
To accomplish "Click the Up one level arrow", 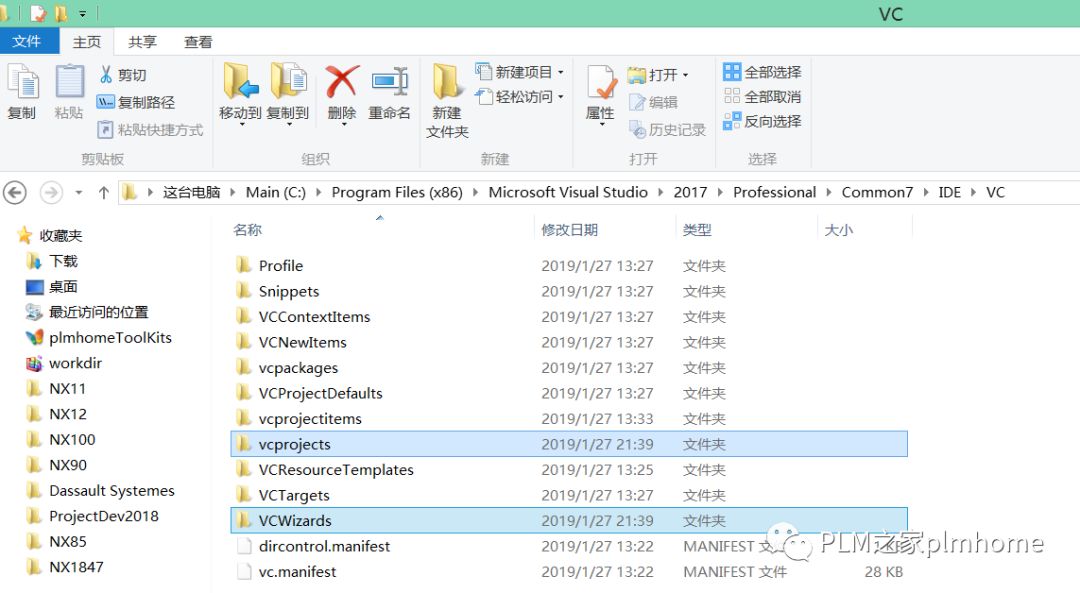I will (x=103, y=192).
